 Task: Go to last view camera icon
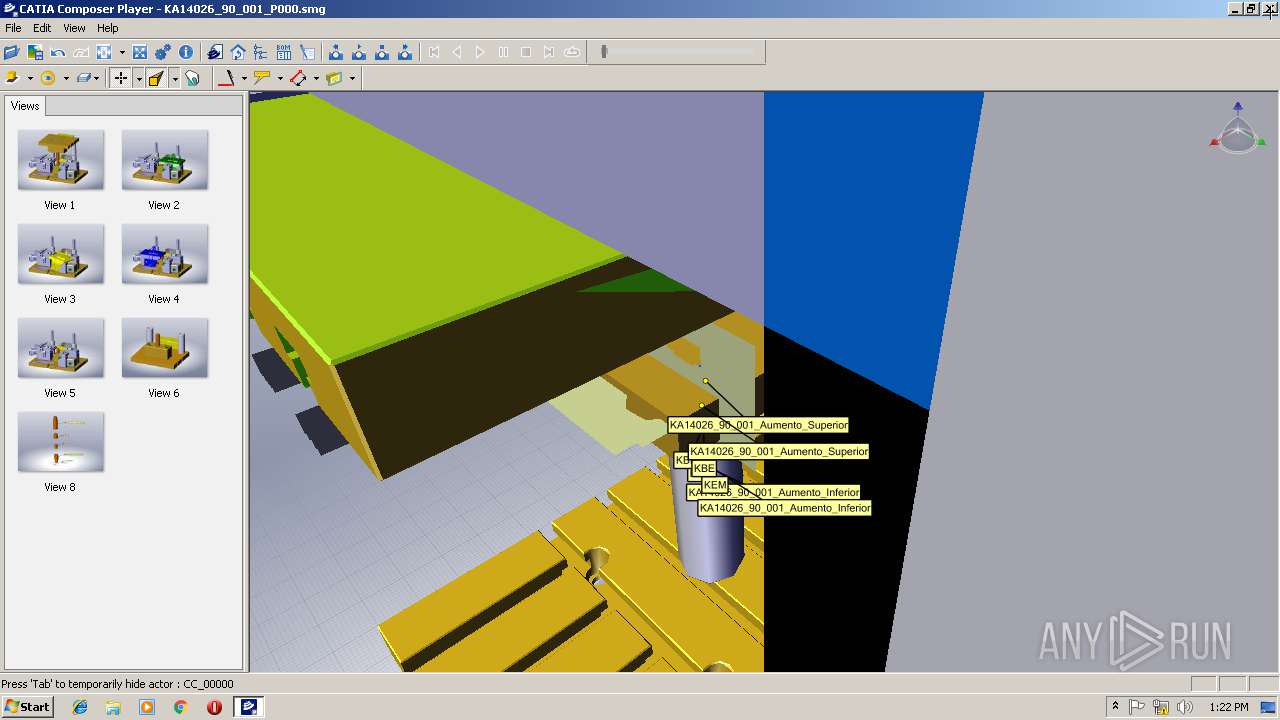pyautogui.click(x=405, y=52)
